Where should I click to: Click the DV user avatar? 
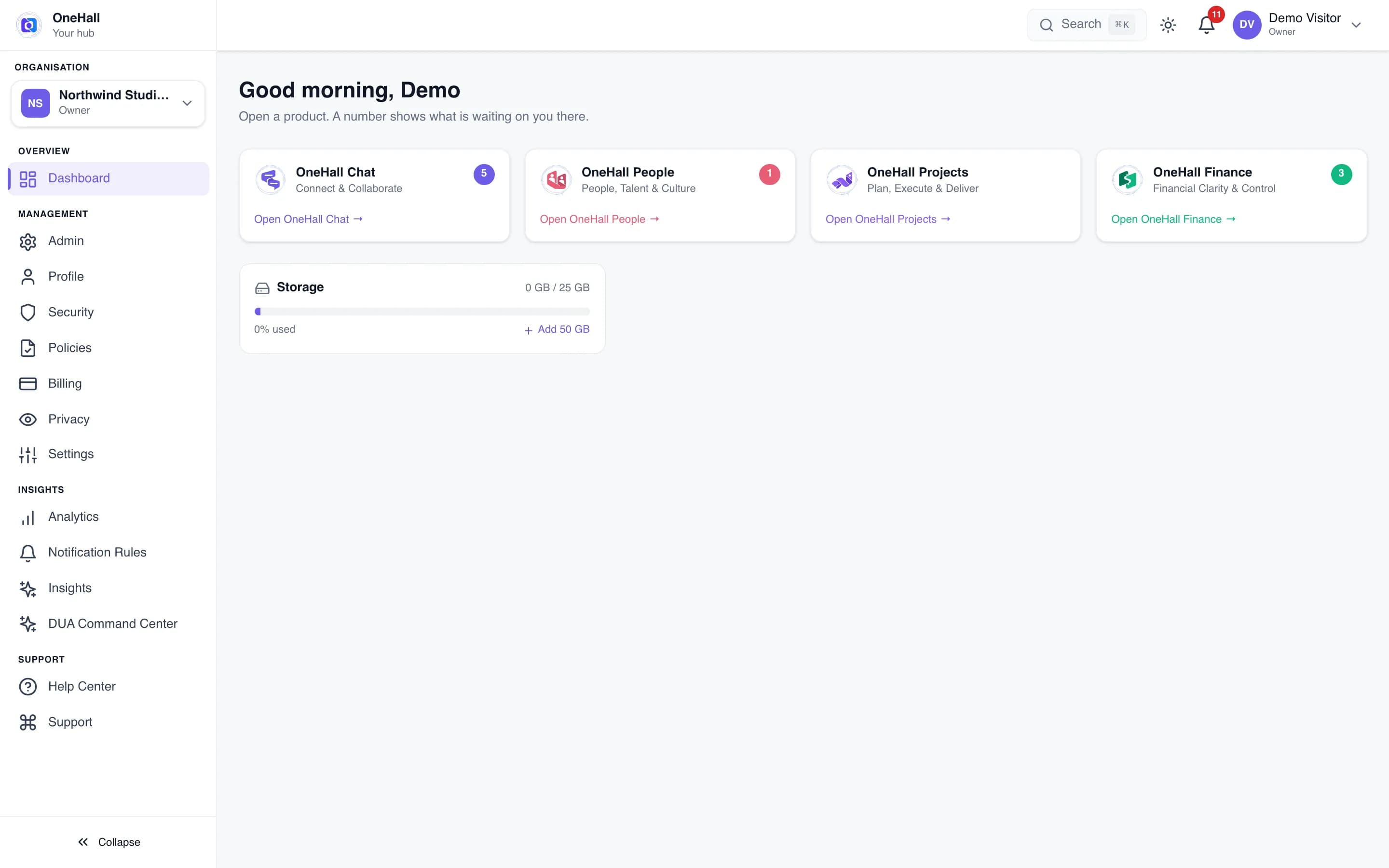[x=1247, y=25]
